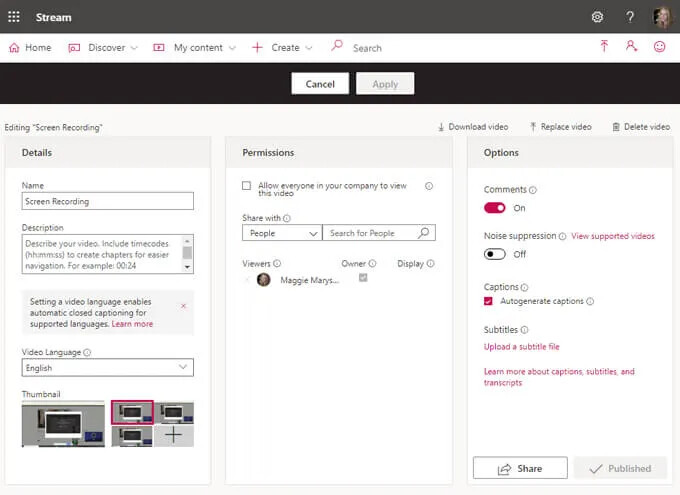Click the Cancel button
Image resolution: width=680 pixels, height=495 pixels.
click(320, 84)
